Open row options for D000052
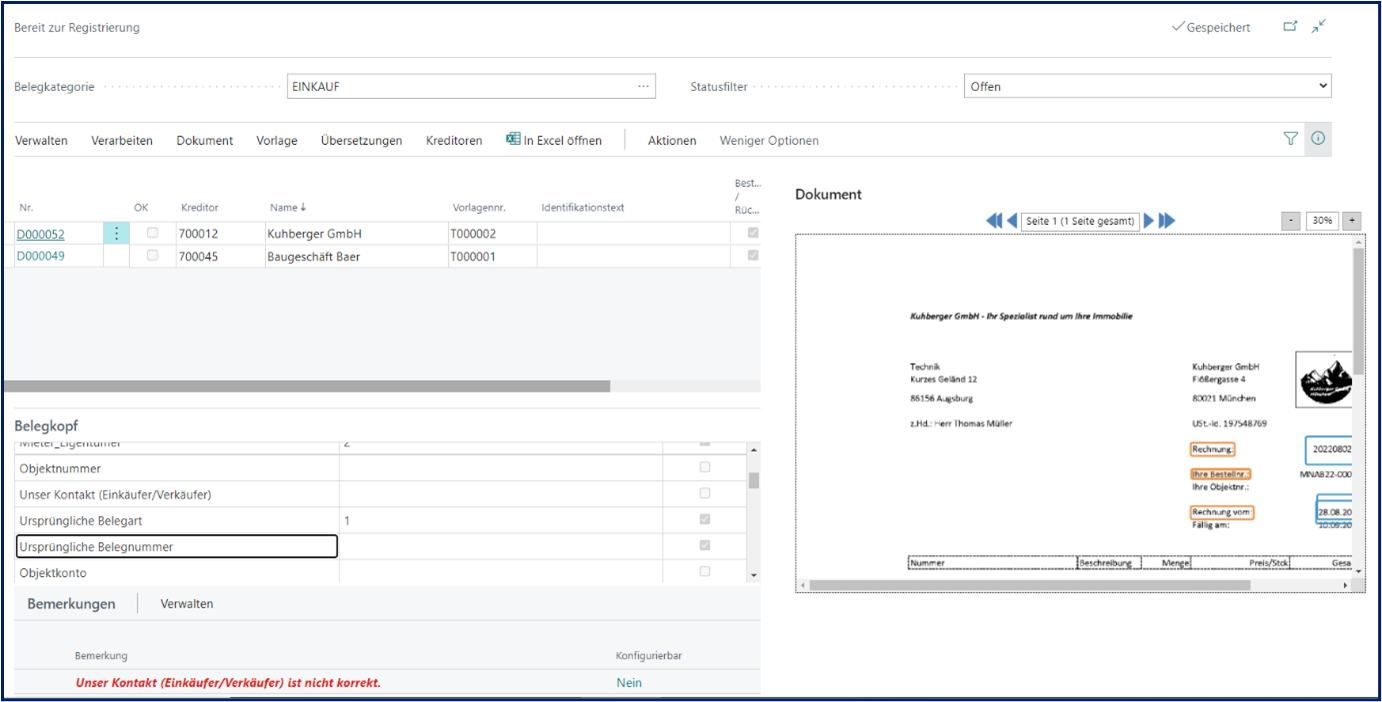 [x=116, y=234]
